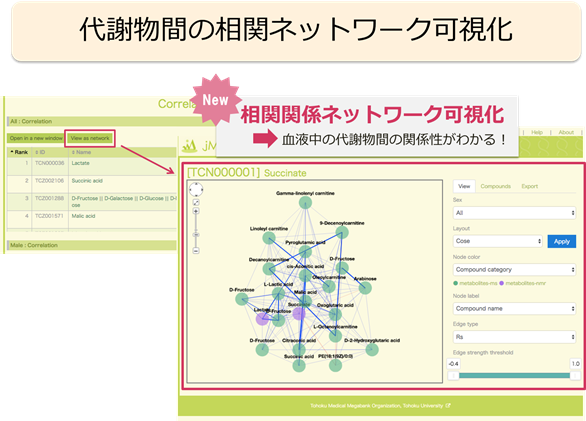Viewport: 586px width, 421px height.
Task: Select the Oxoglutaric acid node
Action: pos(335,314)
